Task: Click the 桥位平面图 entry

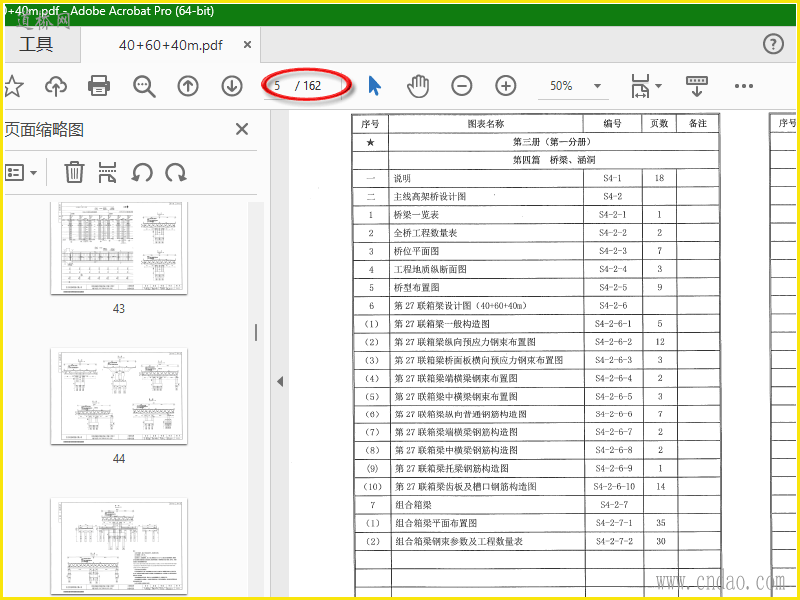Action: [x=416, y=251]
